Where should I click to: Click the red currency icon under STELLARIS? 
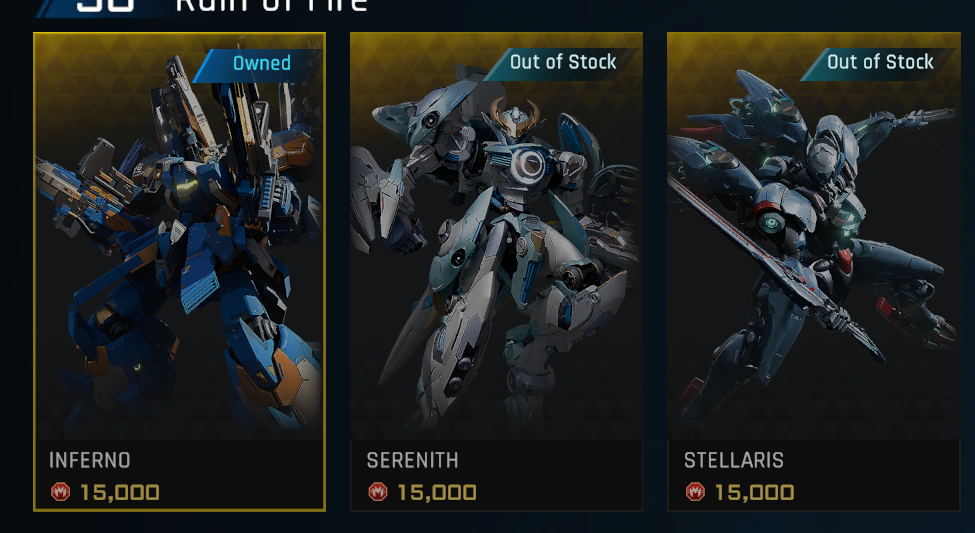tap(695, 492)
